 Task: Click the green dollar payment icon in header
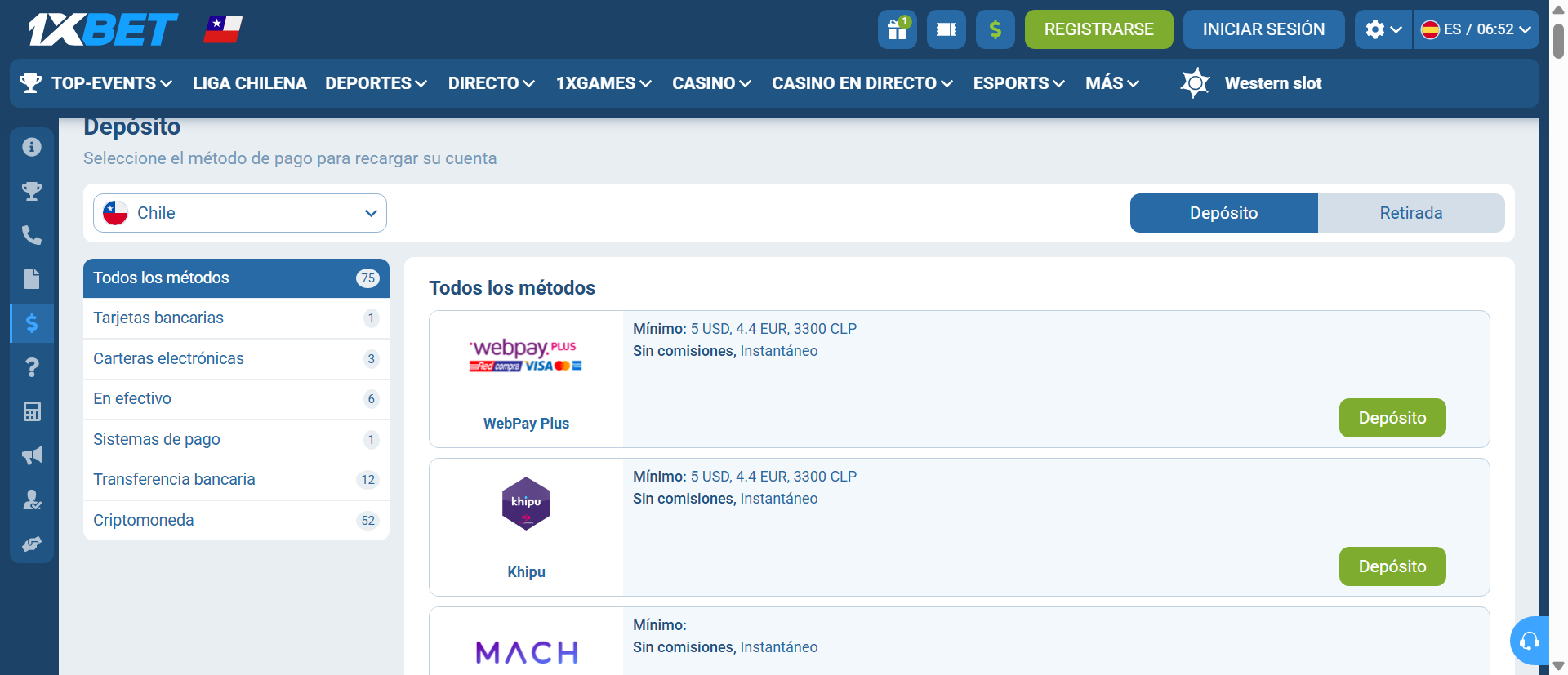point(995,29)
